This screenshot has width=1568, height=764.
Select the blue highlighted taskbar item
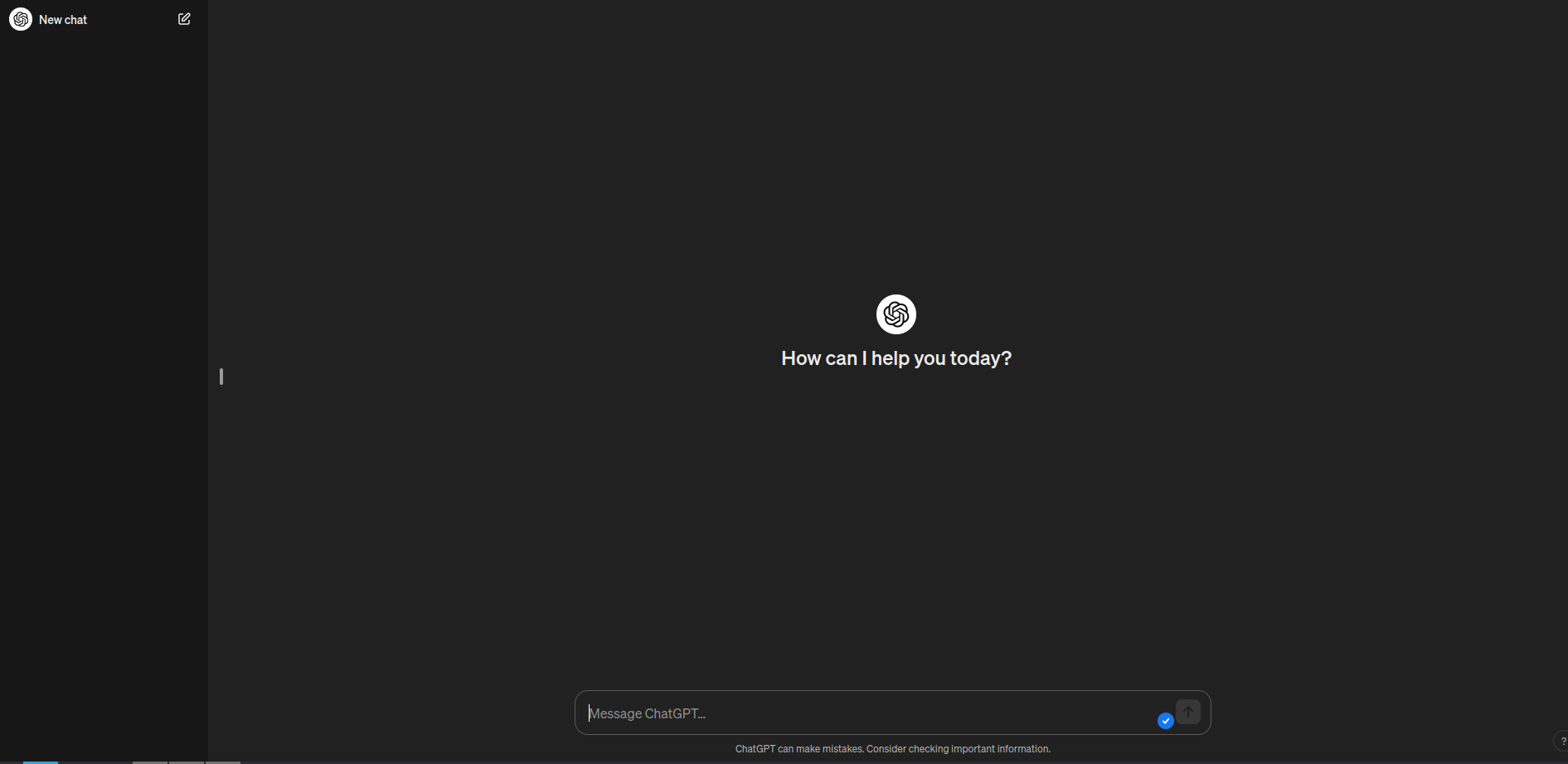[x=38, y=762]
